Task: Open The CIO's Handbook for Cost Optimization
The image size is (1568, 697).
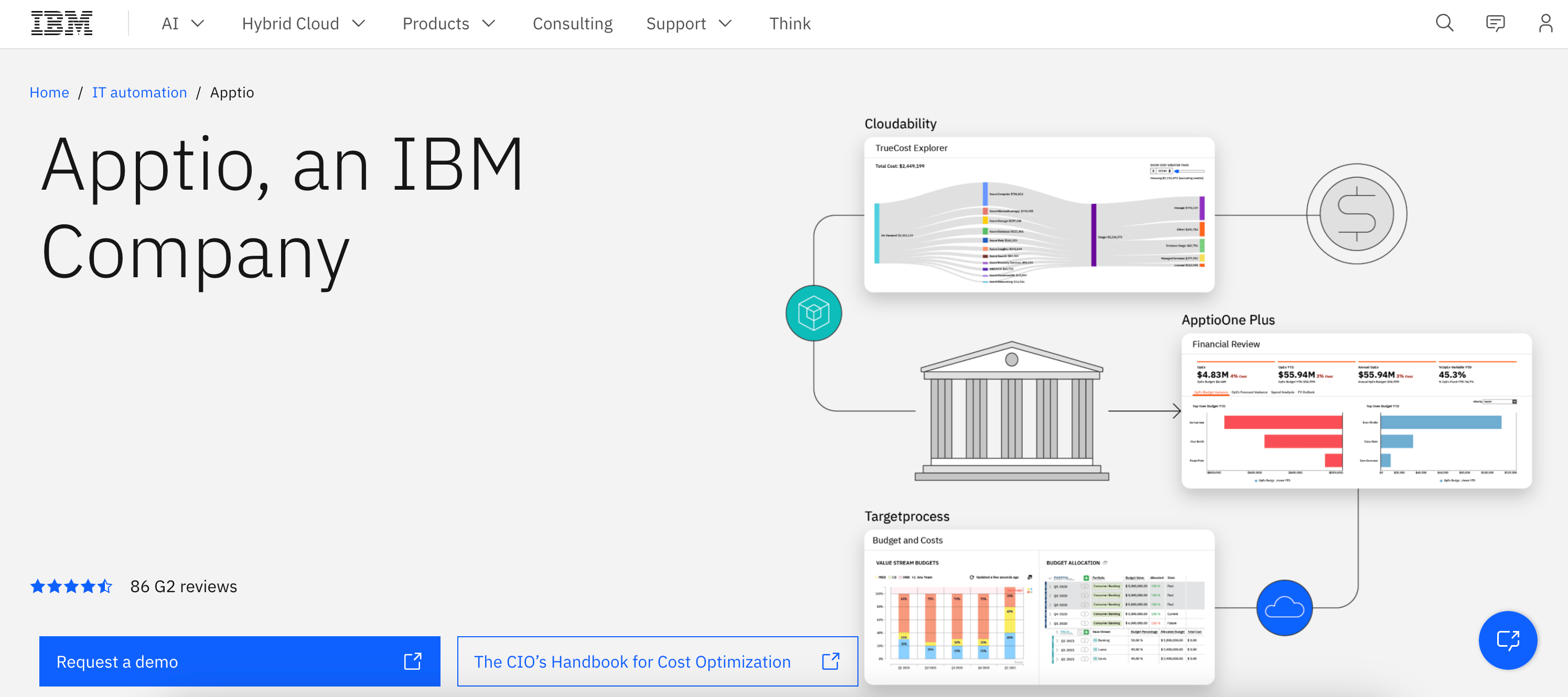Action: pos(658,661)
